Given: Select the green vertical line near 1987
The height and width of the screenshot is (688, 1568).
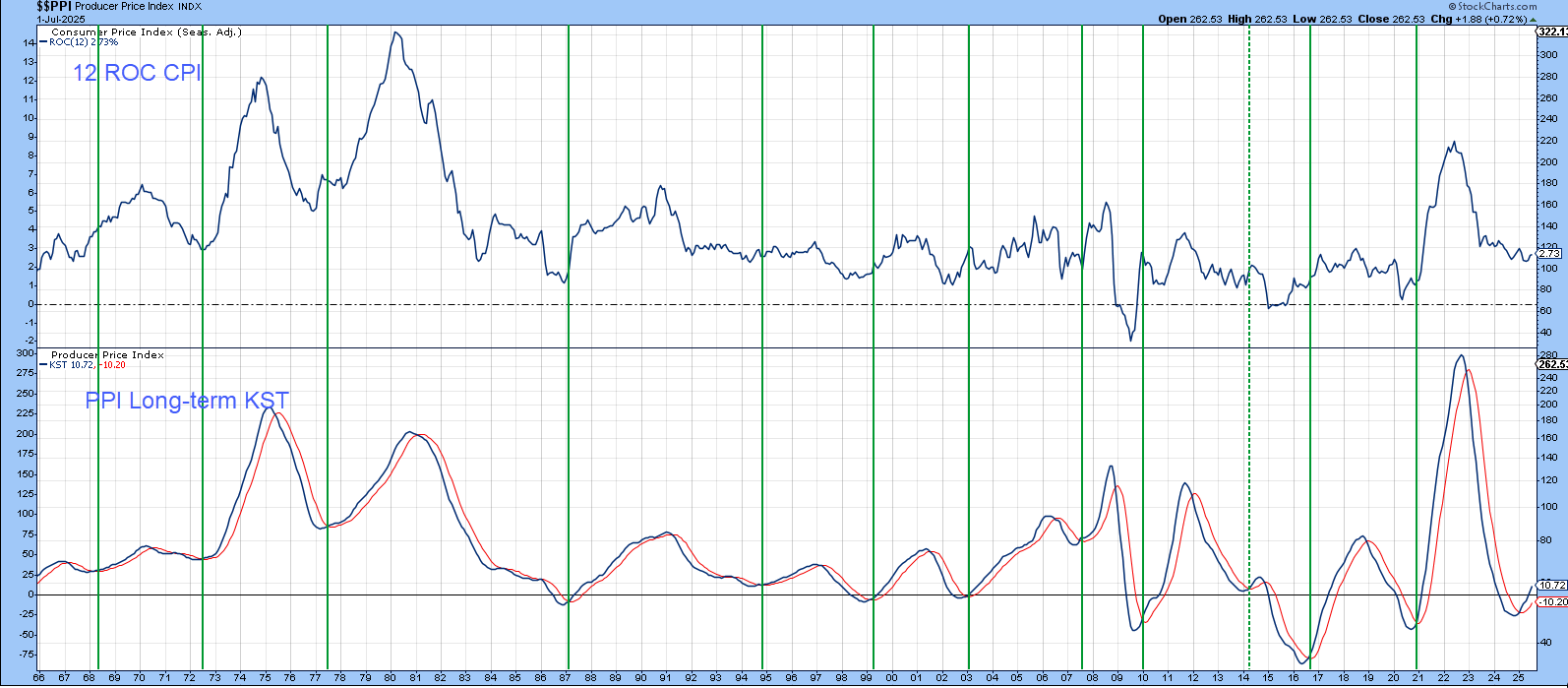Looking at the screenshot, I should click(x=569, y=394).
